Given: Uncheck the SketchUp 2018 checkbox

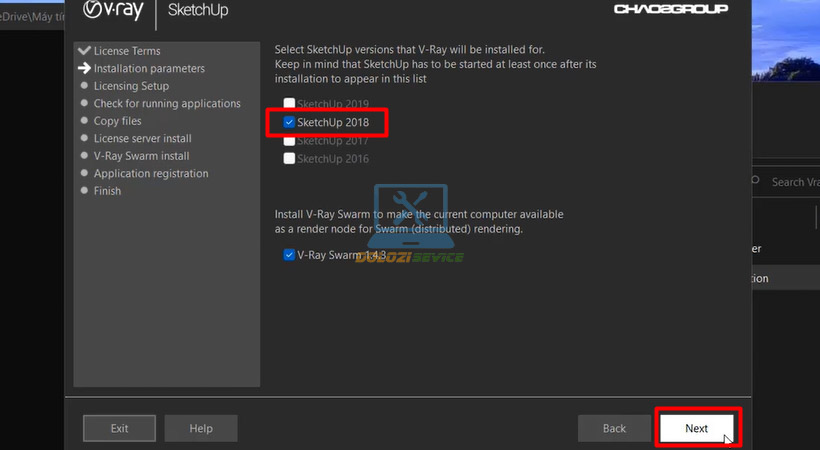Looking at the screenshot, I should click(x=290, y=122).
